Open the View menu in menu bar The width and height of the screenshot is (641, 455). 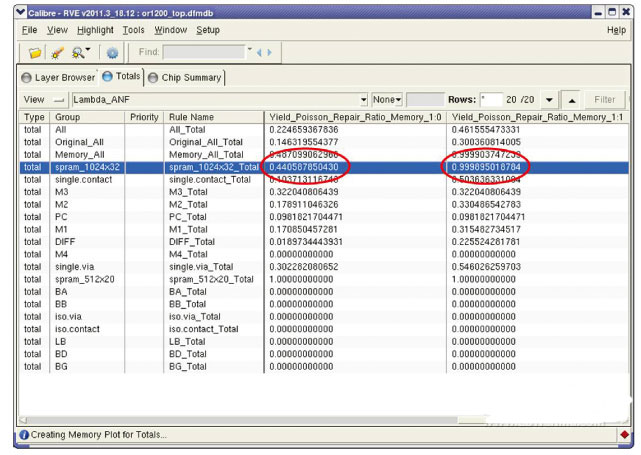pos(57,30)
